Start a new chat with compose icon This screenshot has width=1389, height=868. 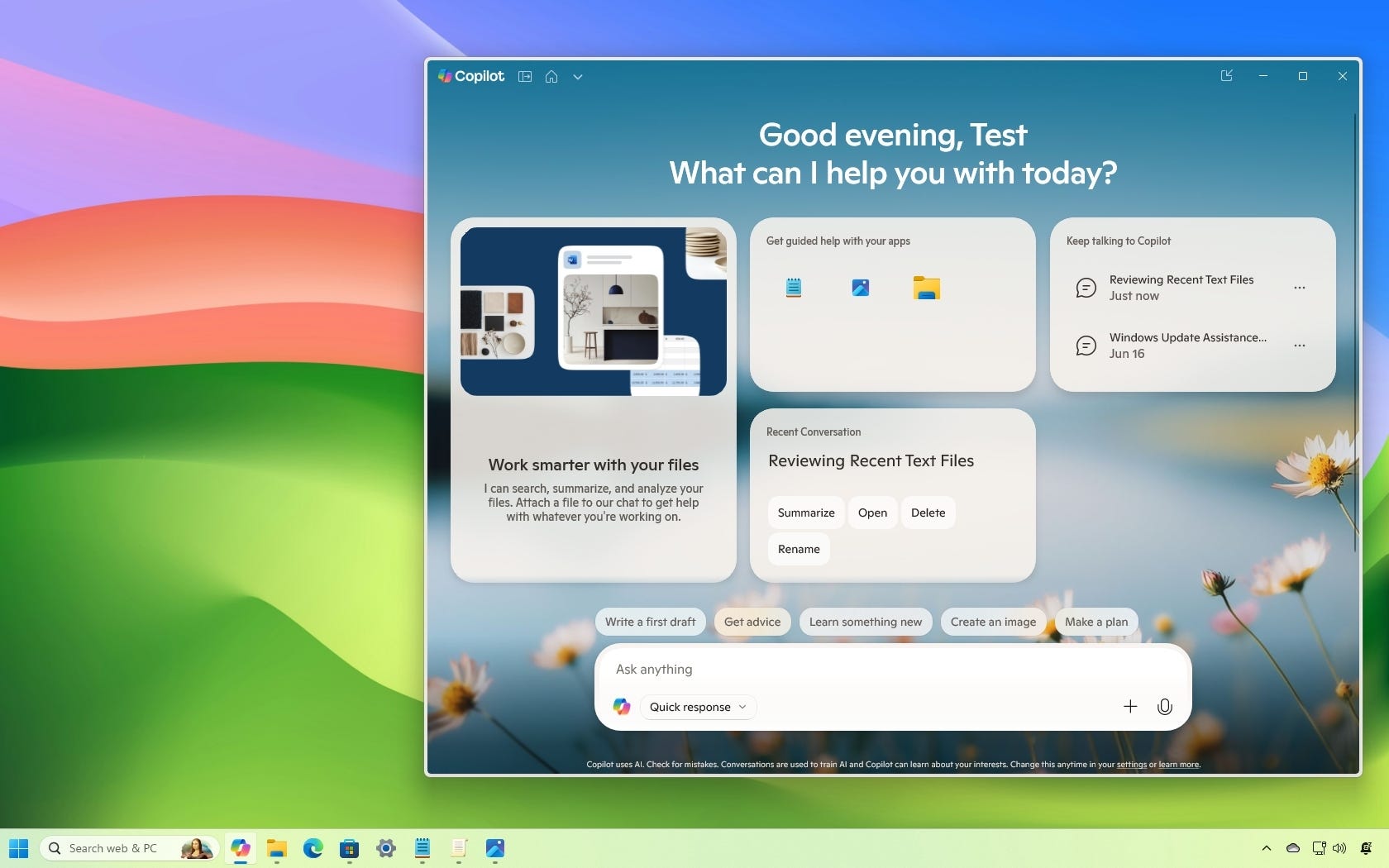1227,76
